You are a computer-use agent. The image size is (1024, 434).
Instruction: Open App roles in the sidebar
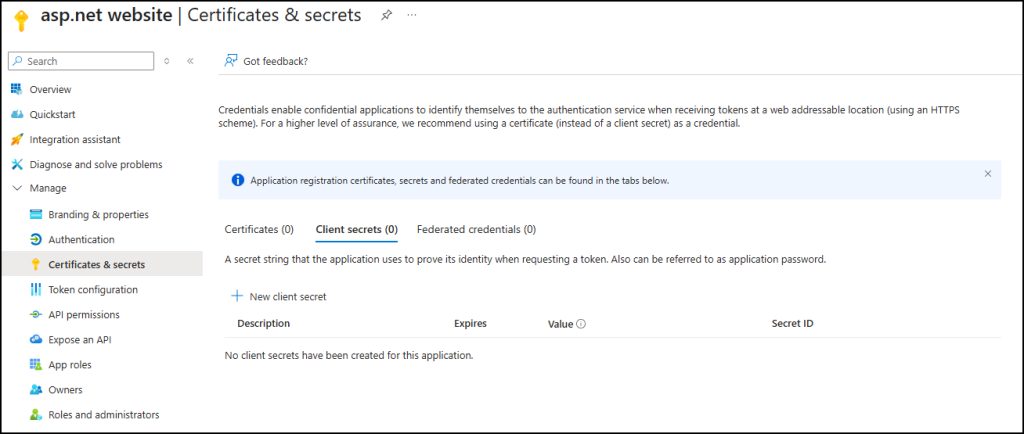click(70, 364)
